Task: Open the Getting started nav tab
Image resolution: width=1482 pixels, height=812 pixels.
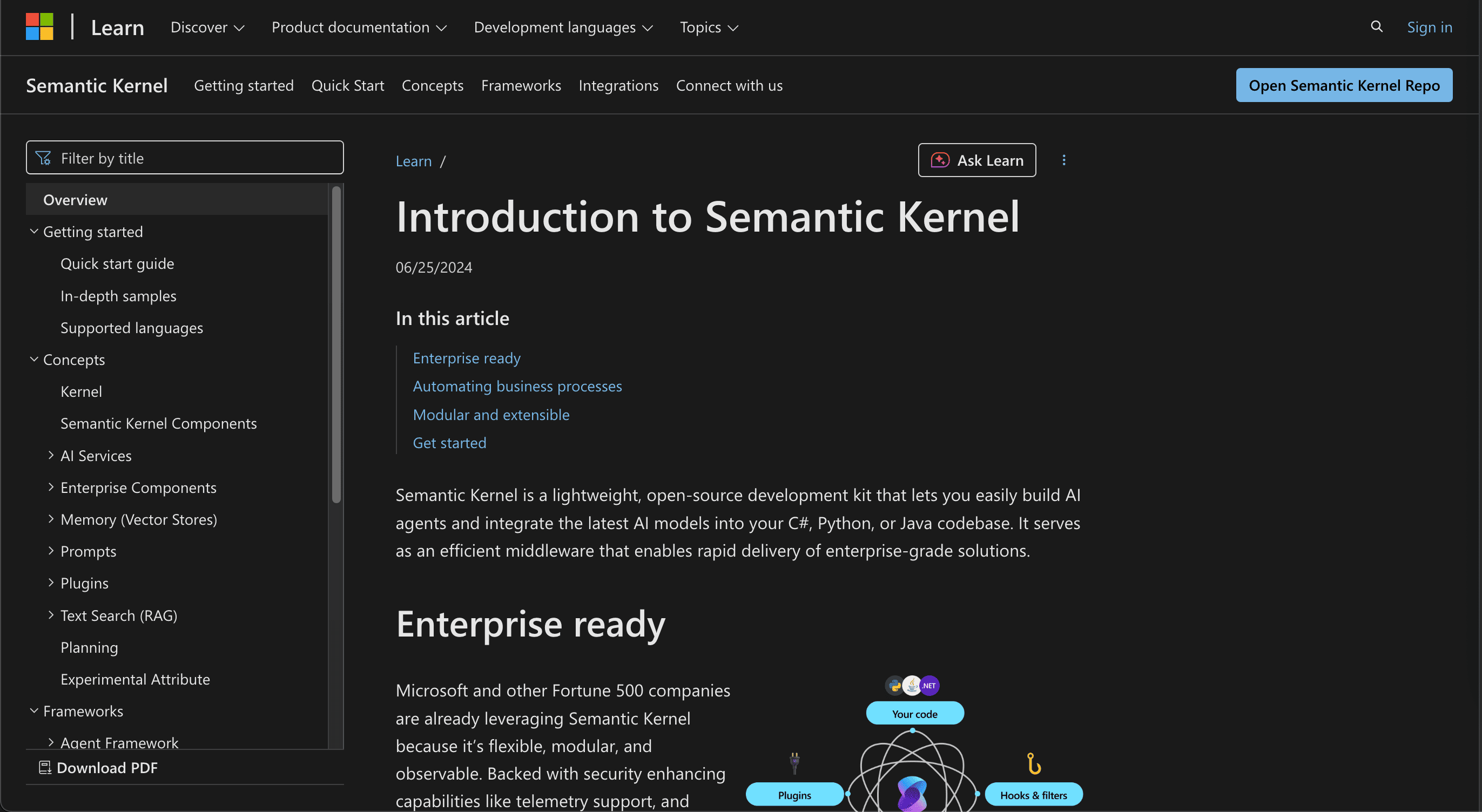Action: point(244,85)
